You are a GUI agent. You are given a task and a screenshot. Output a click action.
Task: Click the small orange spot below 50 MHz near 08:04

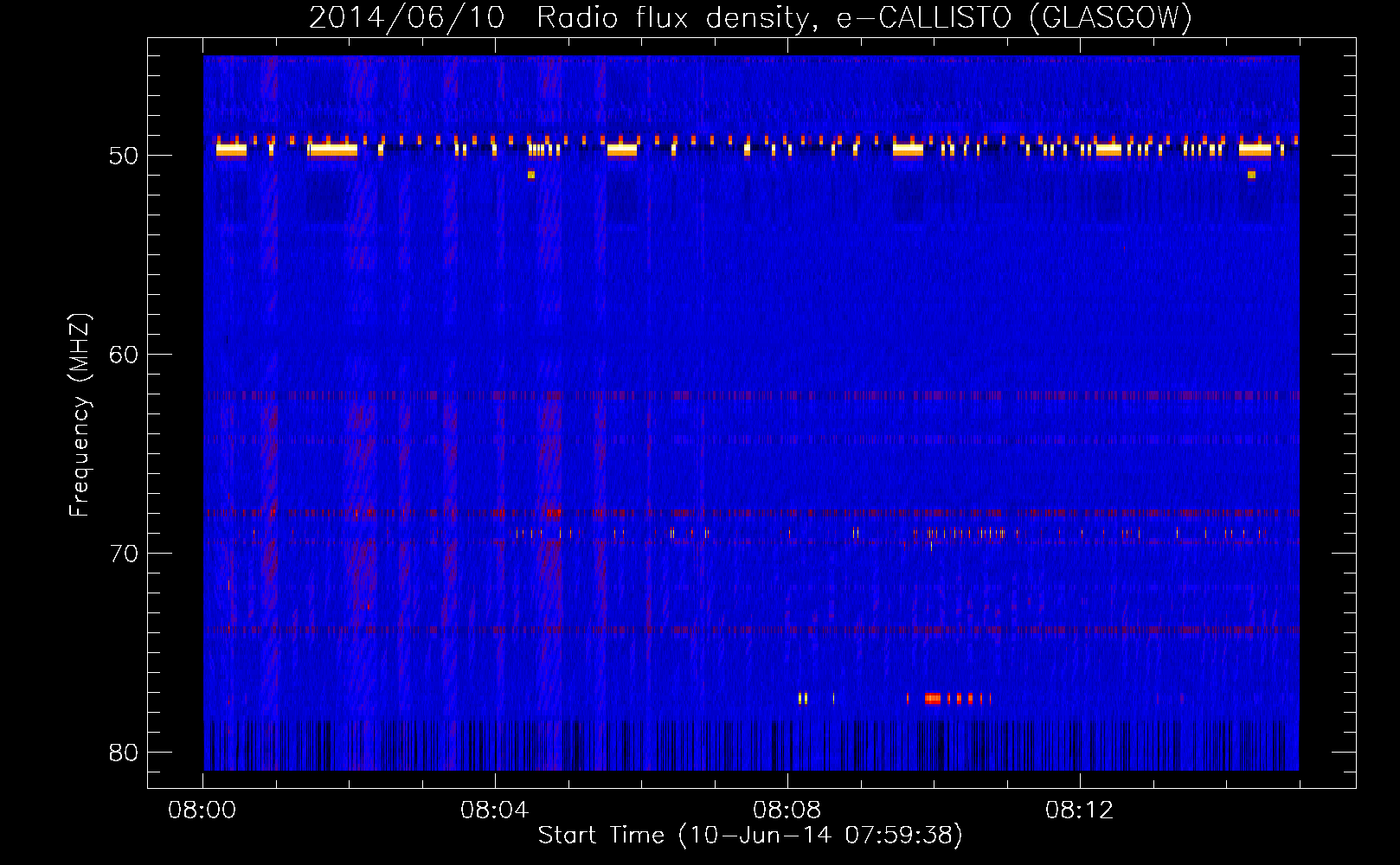point(531,175)
